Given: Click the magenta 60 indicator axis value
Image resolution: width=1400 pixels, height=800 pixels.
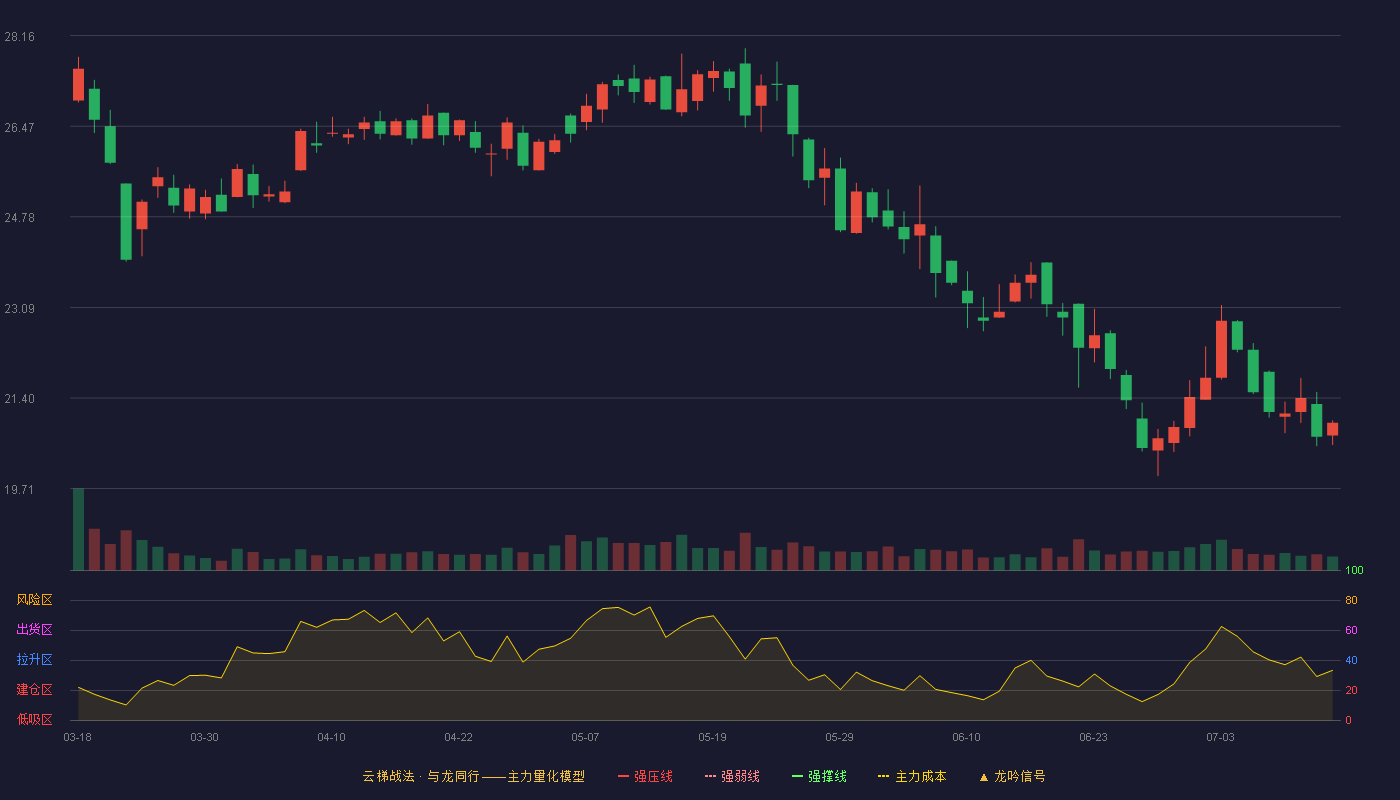Looking at the screenshot, I should (1351, 630).
